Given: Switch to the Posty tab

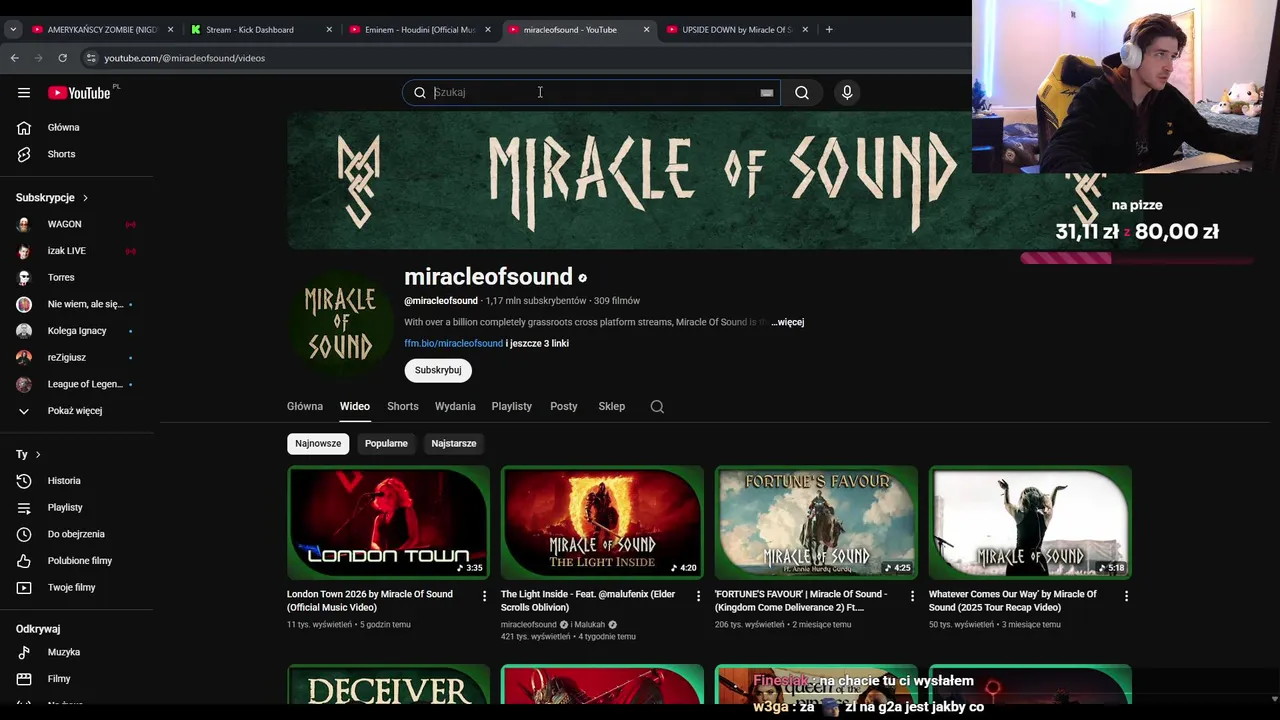Looking at the screenshot, I should 564,406.
